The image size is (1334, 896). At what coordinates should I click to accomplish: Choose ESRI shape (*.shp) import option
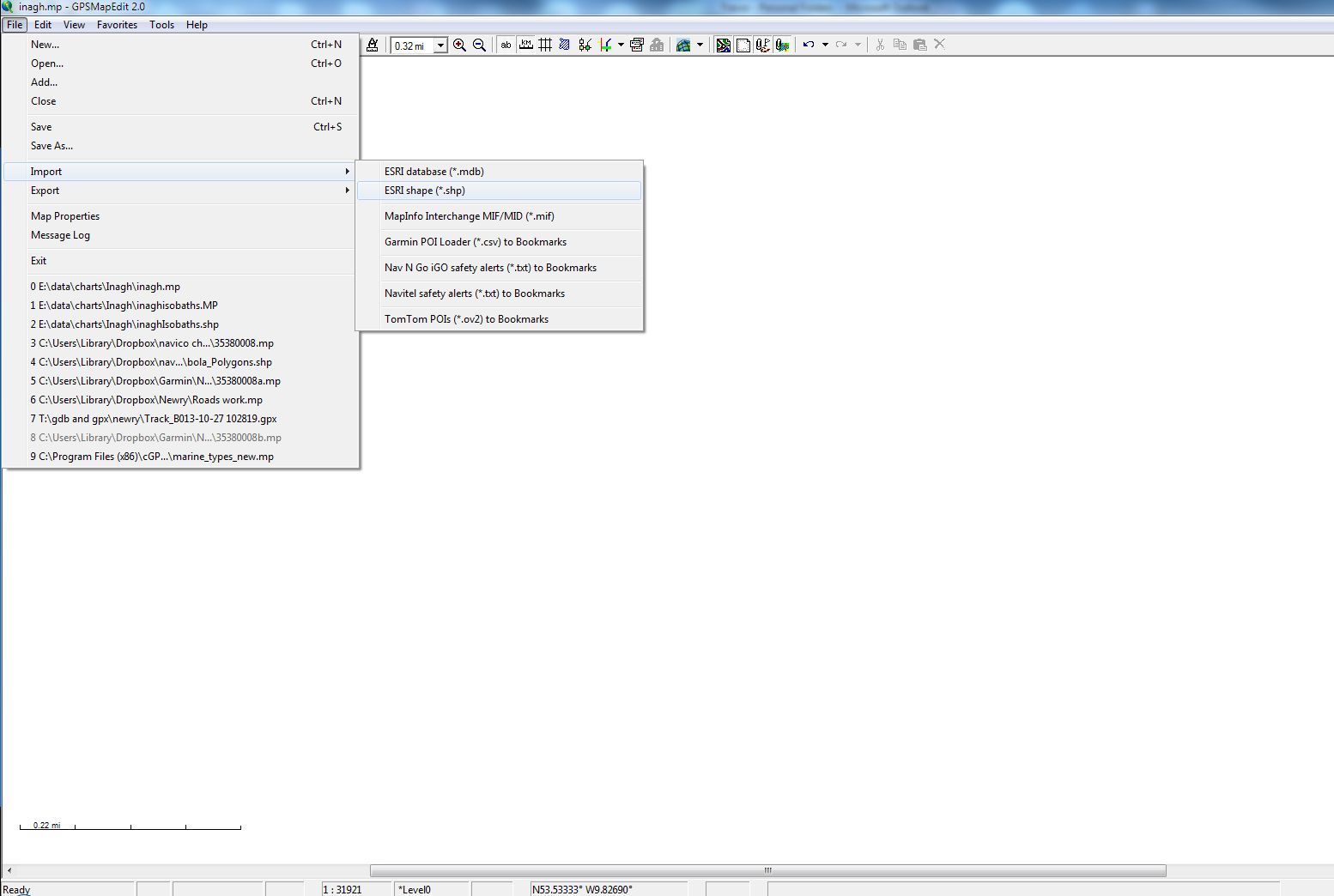[500, 191]
